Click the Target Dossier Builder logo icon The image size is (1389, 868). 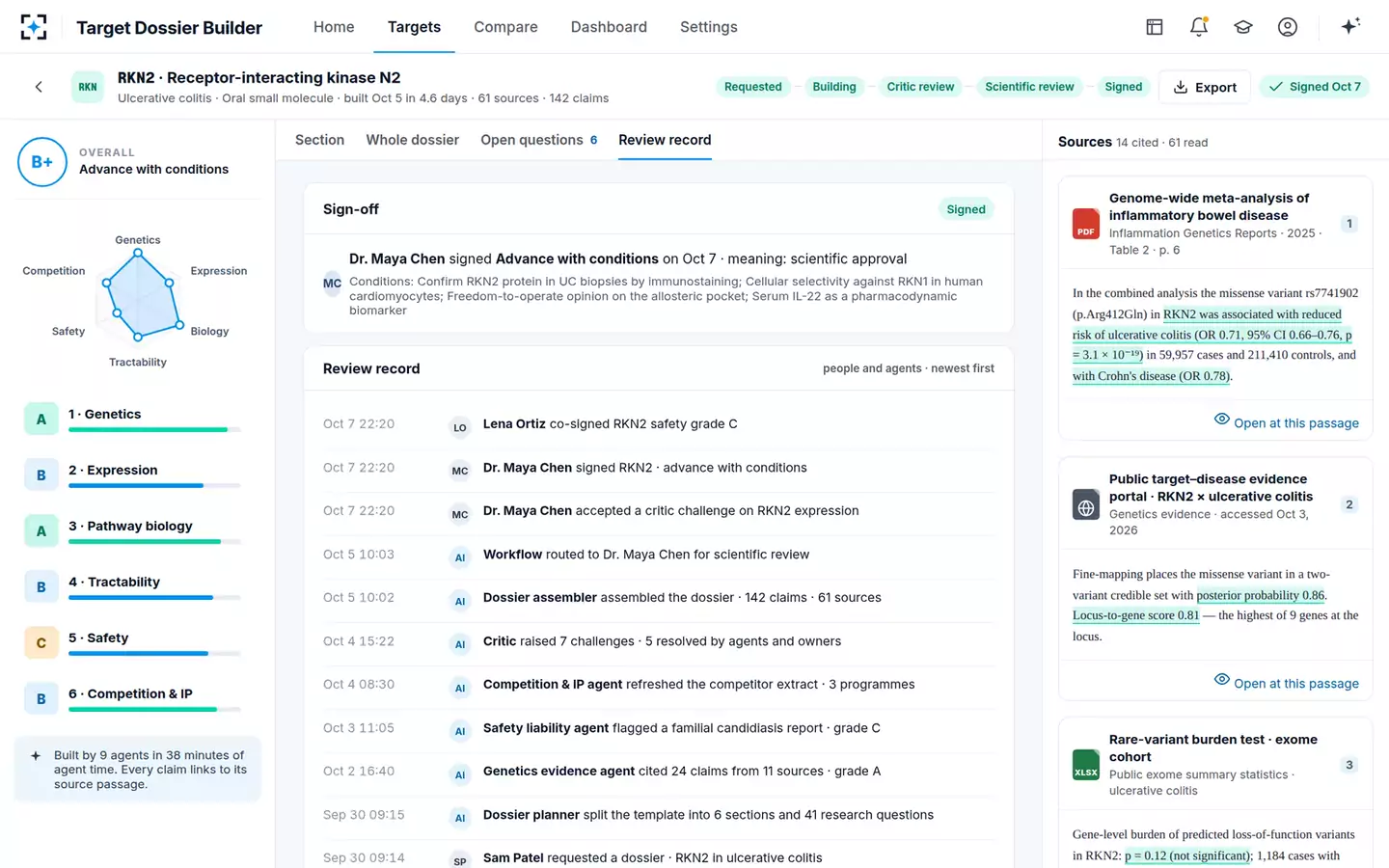coord(34,27)
